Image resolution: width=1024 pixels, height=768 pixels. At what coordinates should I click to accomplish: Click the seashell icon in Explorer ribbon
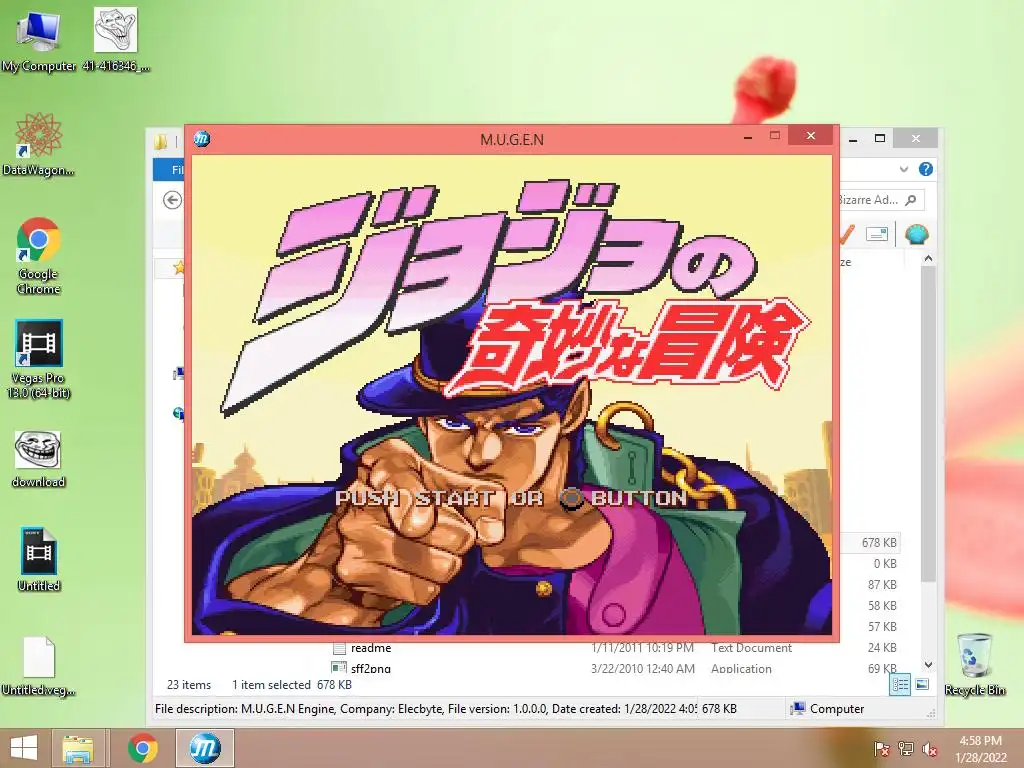tap(916, 234)
